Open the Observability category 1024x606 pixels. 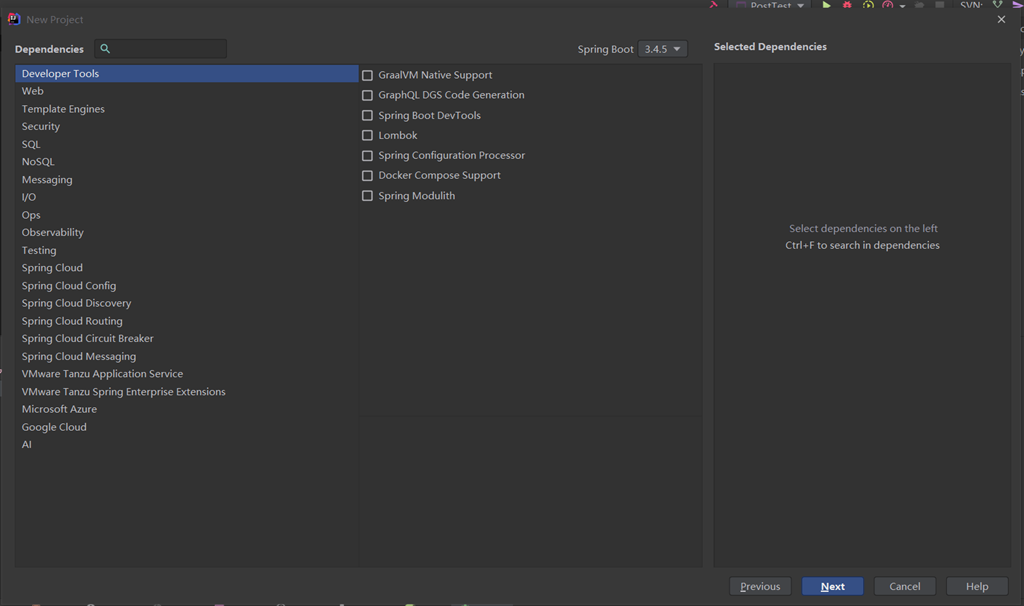187,232
